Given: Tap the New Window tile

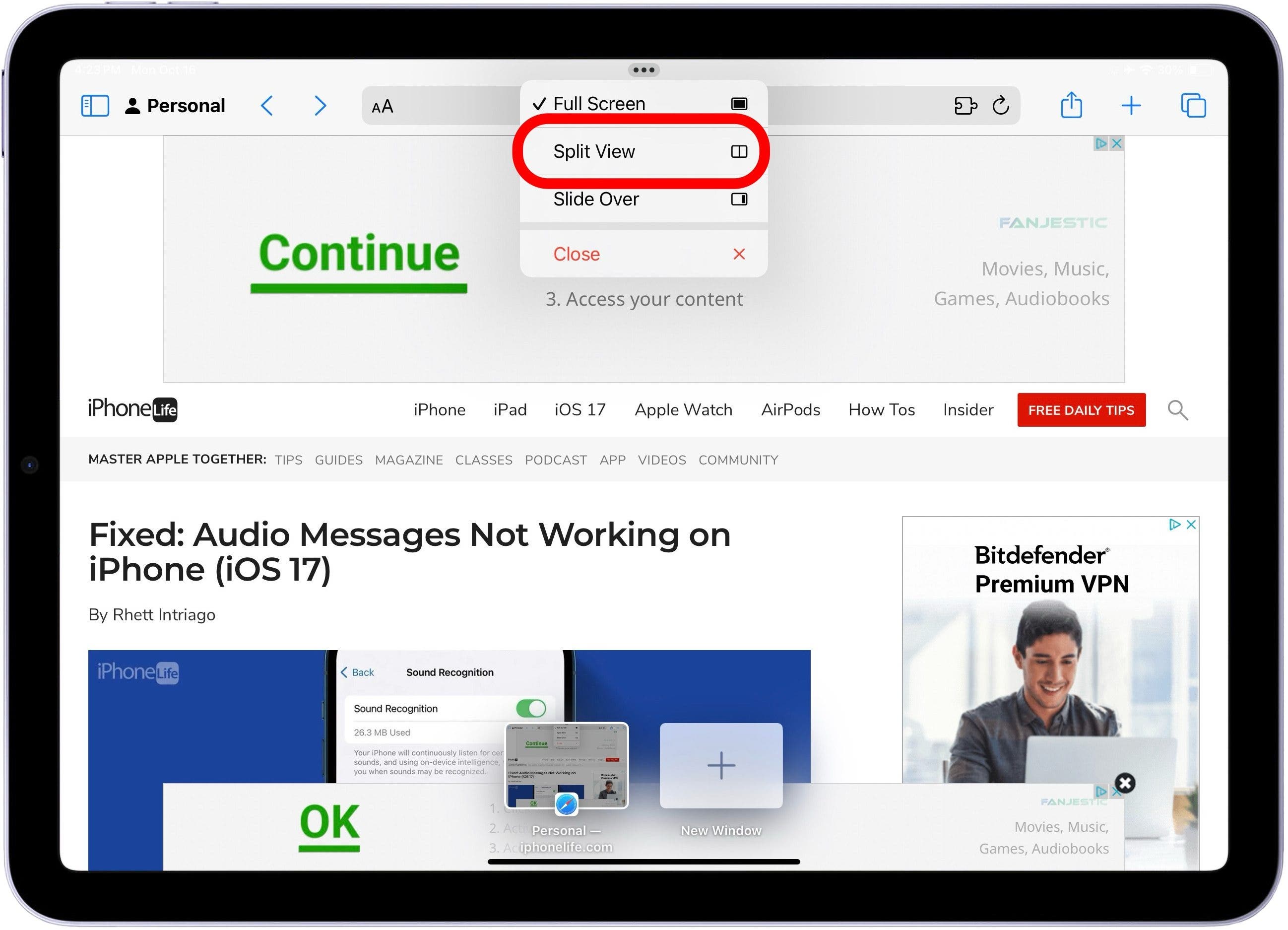Looking at the screenshot, I should pyautogui.click(x=721, y=765).
